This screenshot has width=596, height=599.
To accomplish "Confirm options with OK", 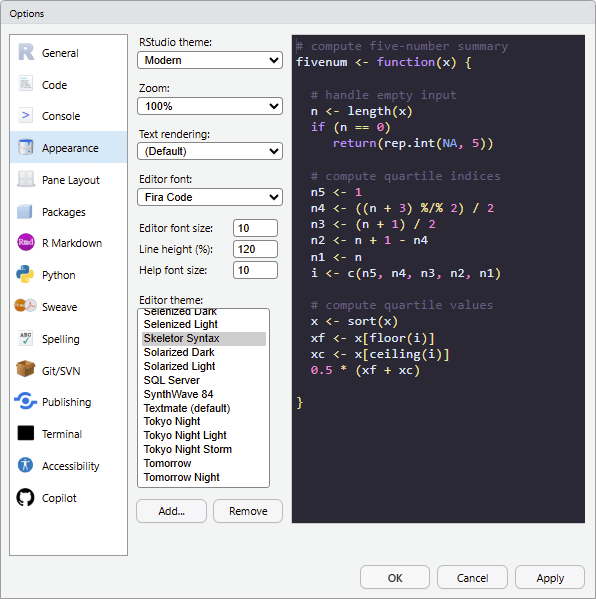I will tap(395, 578).
